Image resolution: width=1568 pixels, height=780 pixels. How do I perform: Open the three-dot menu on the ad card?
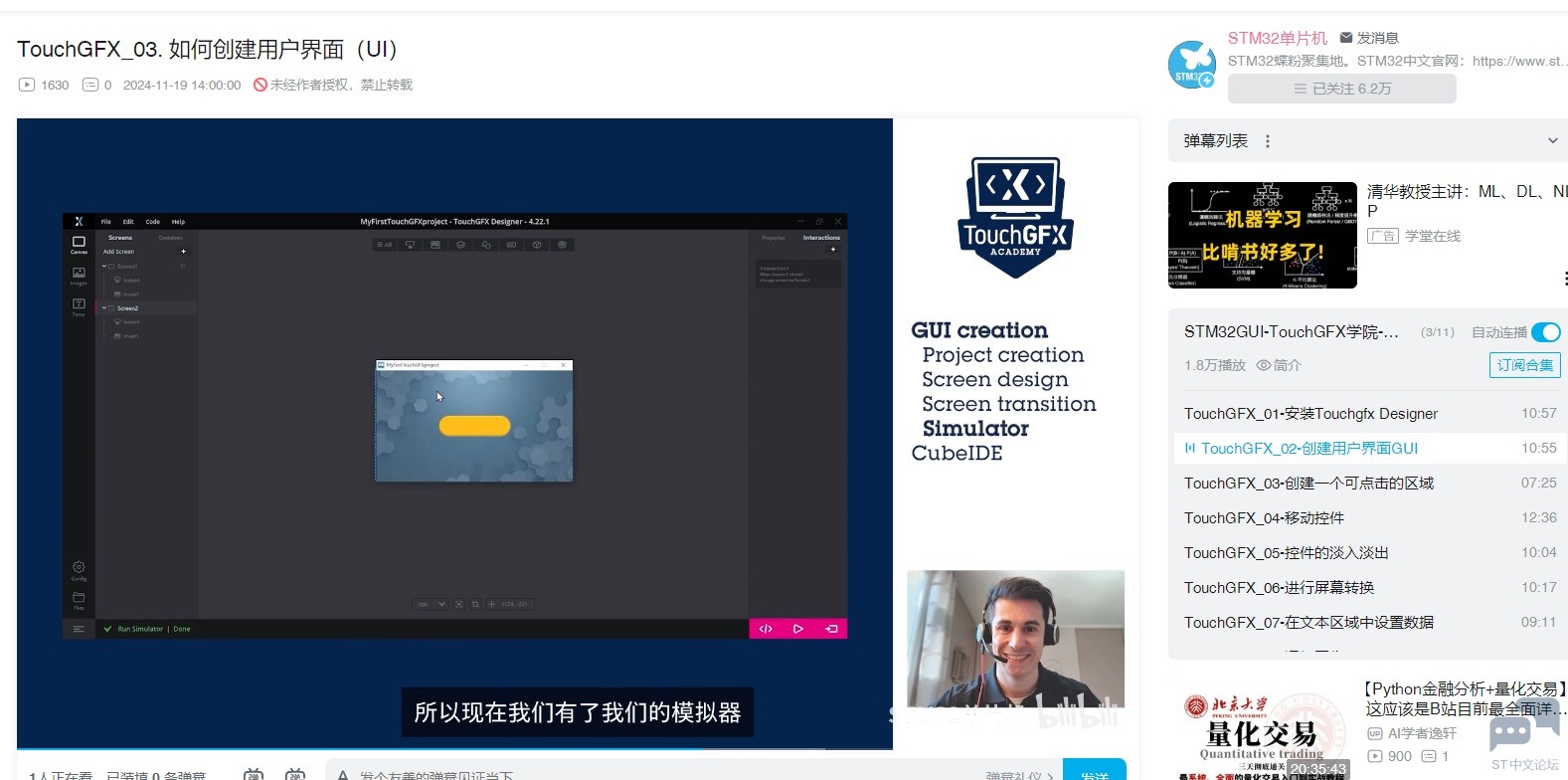click(1563, 279)
